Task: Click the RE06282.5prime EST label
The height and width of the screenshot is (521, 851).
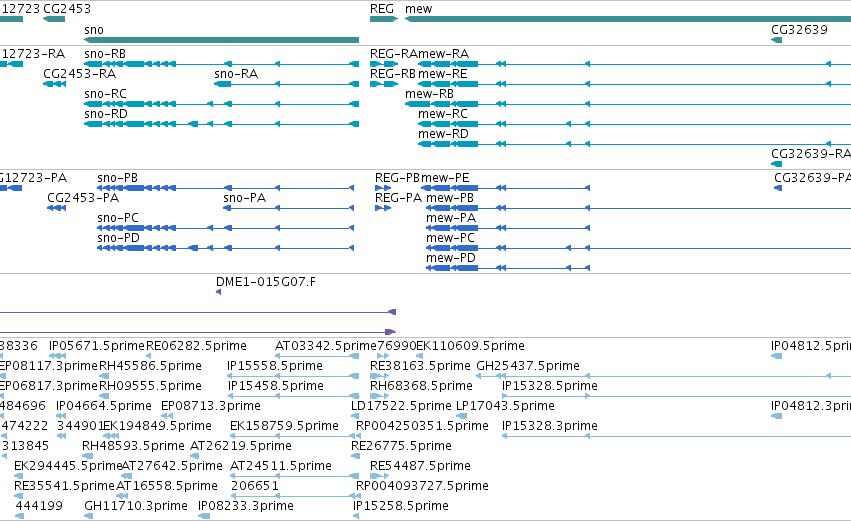Action: point(196,346)
